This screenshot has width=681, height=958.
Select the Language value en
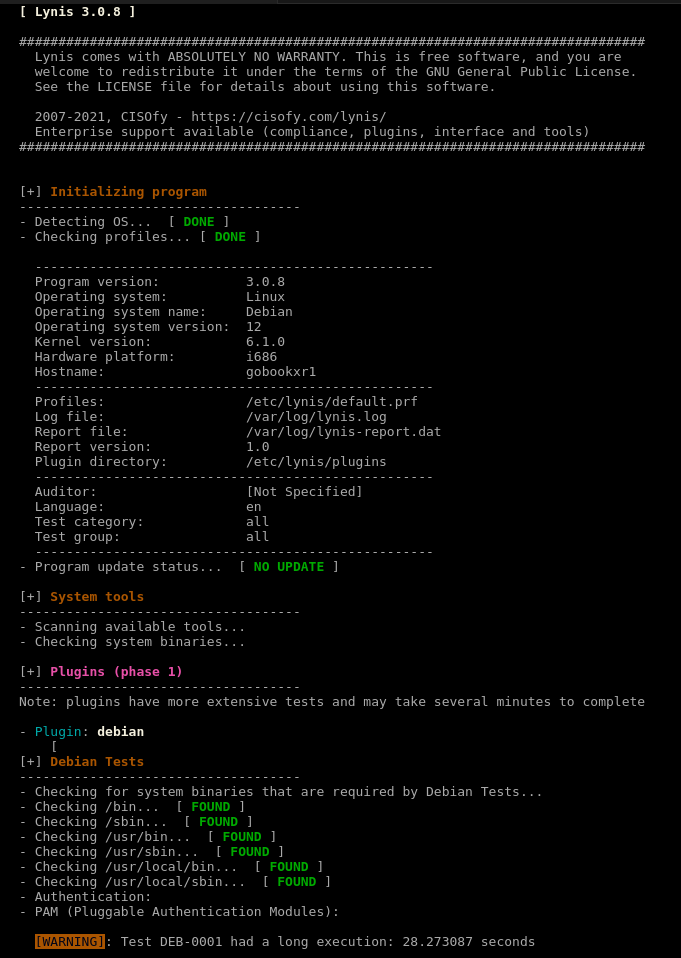[253, 507]
